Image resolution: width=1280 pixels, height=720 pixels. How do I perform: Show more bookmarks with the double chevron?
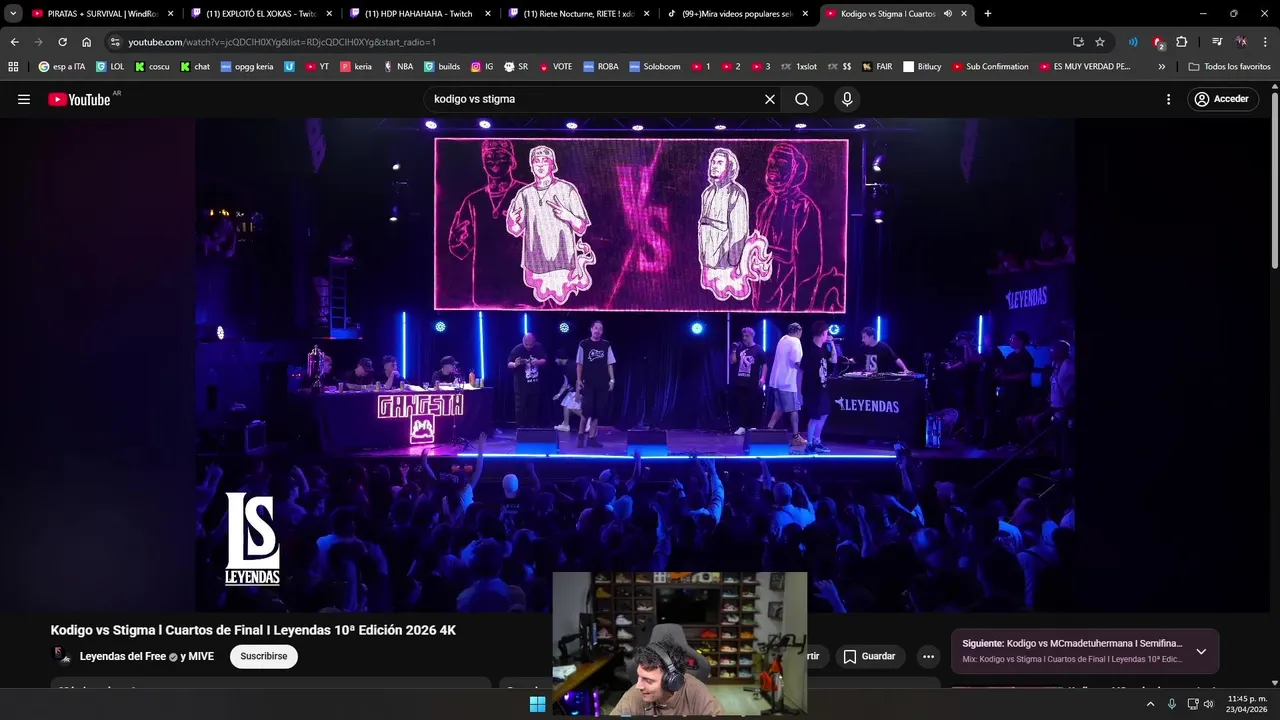(x=1161, y=67)
